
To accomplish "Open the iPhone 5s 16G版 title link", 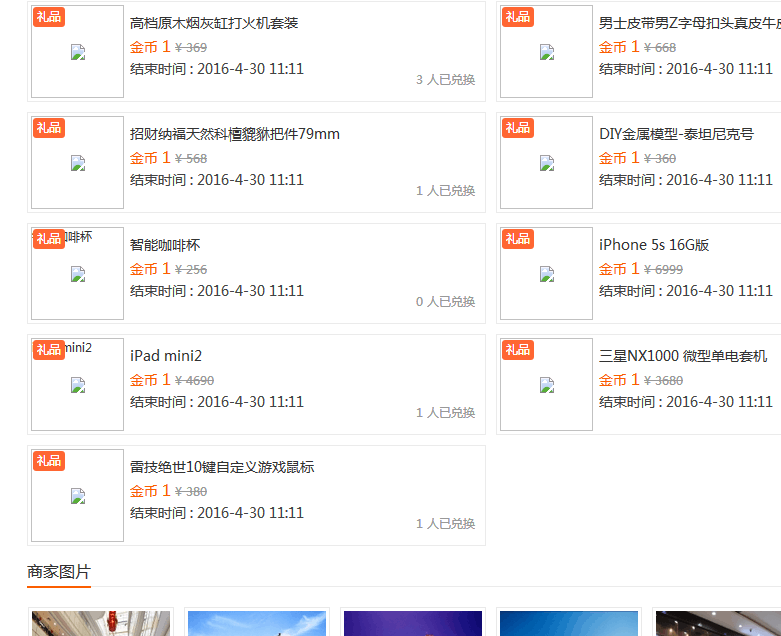I will pyautogui.click(x=654, y=245).
